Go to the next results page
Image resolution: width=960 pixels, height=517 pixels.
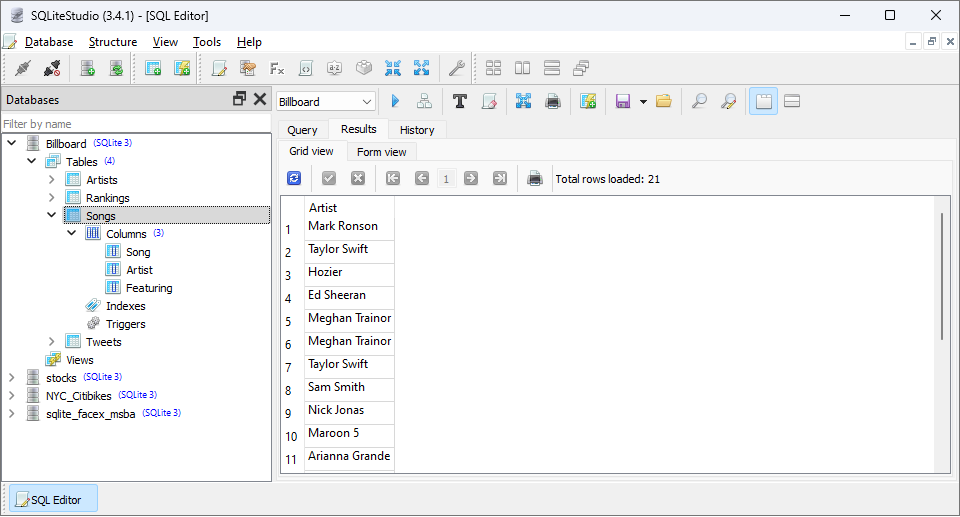471,178
